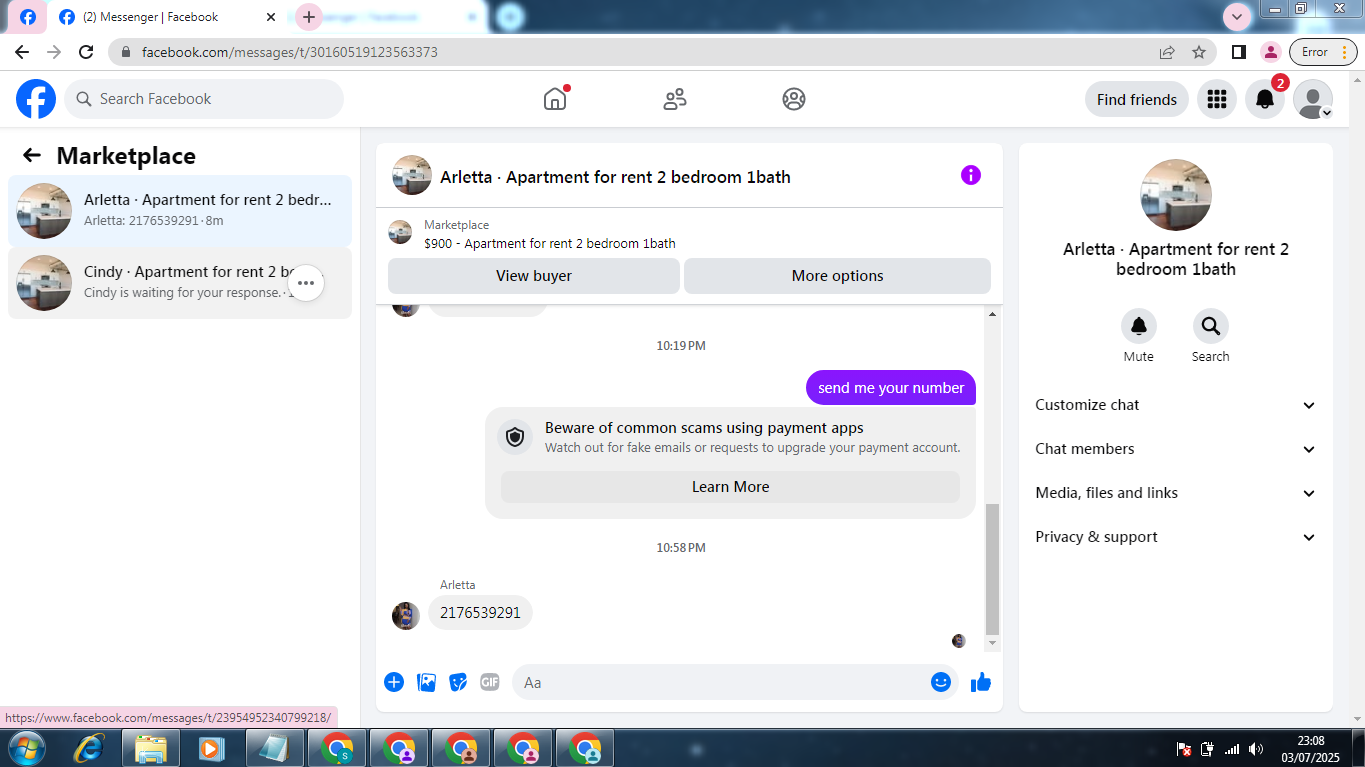Switch to the first Facebook browser tab
The image size is (1365, 767).
pos(28,17)
